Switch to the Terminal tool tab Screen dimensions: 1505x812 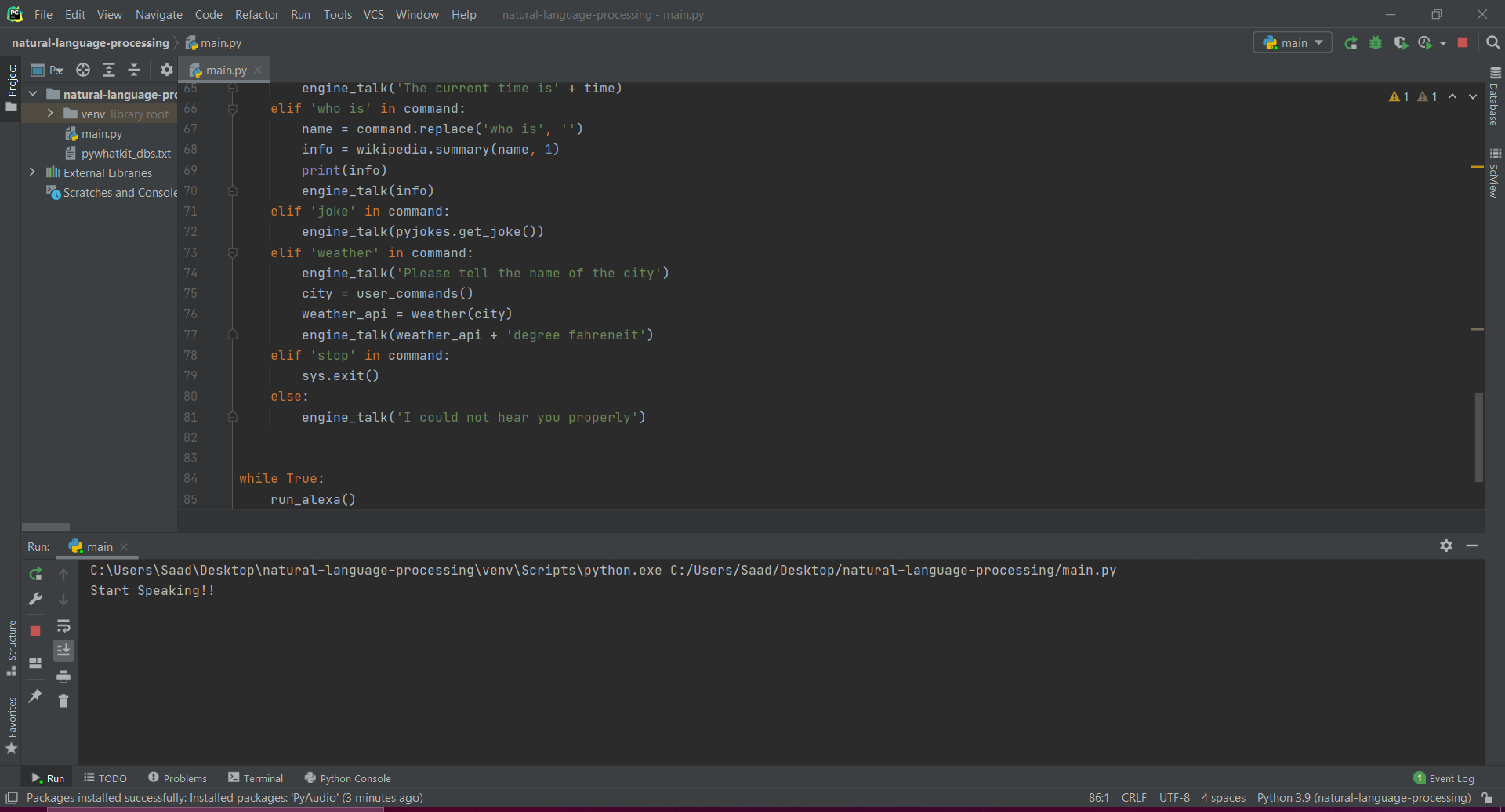point(256,778)
